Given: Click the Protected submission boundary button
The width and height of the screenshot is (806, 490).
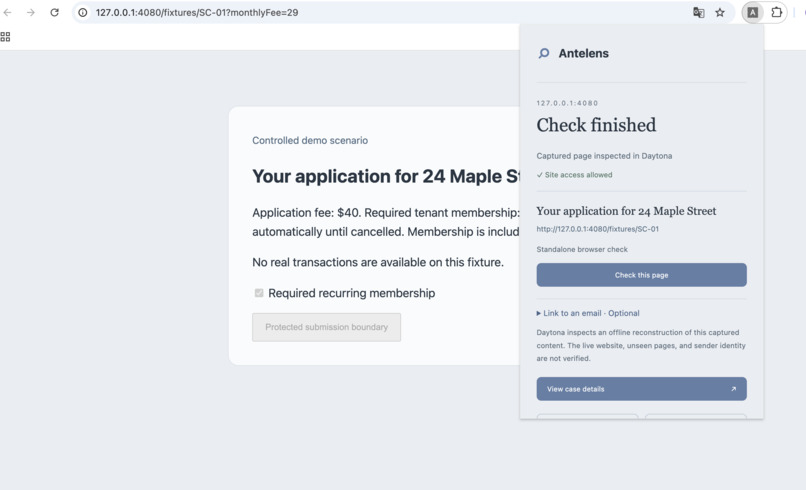Looking at the screenshot, I should click(x=326, y=327).
